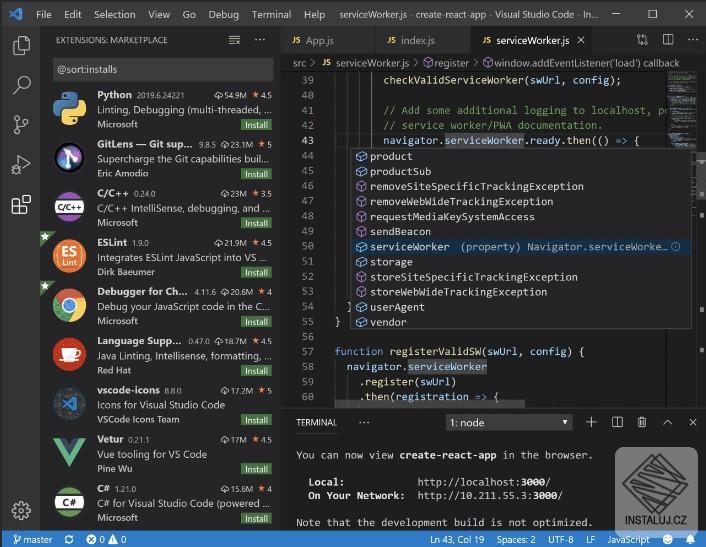Open the Help menu
Screen dimensions: 706x547
[x=314, y=14]
